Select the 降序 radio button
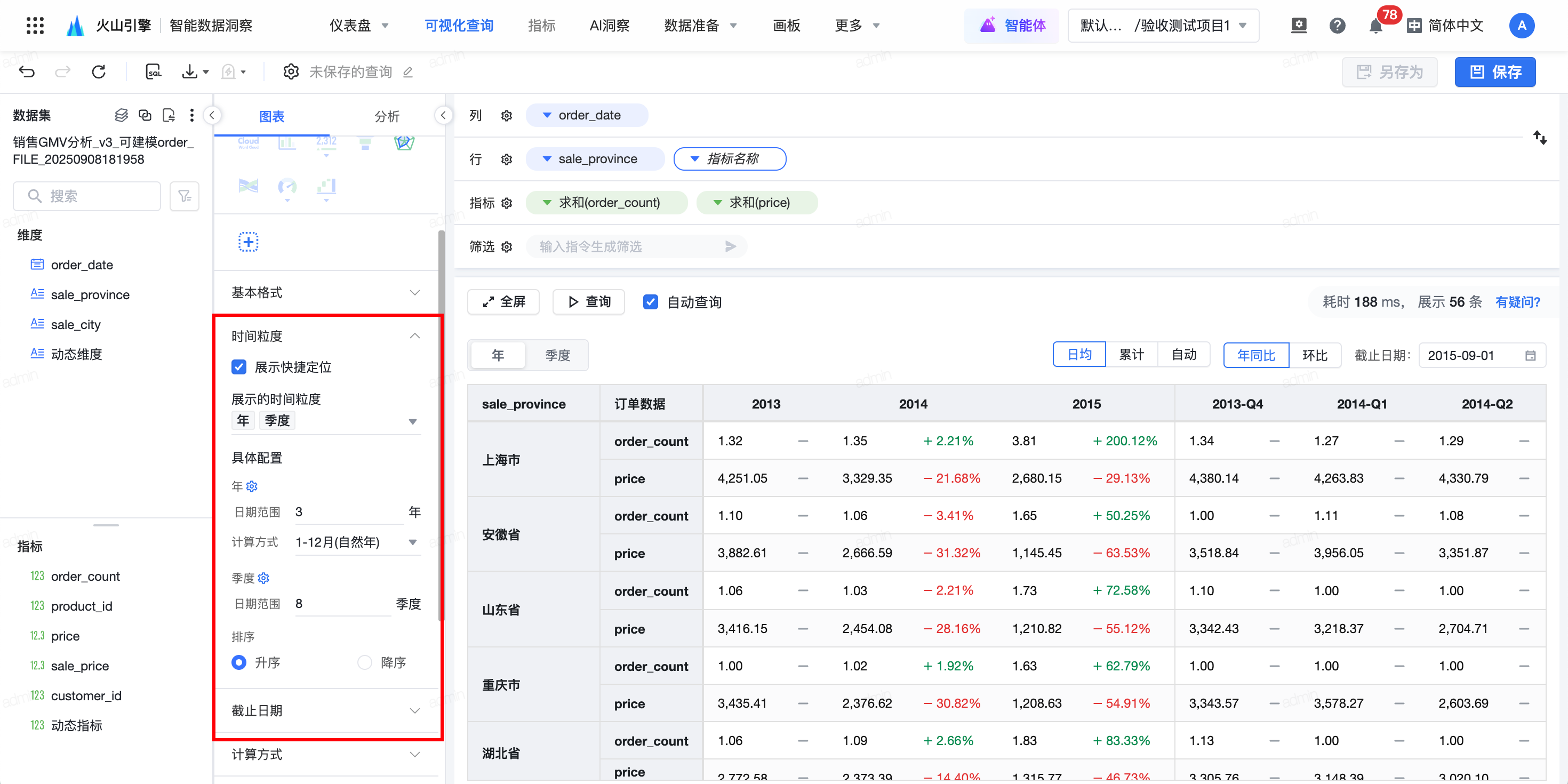Image resolution: width=1568 pixels, height=784 pixels. pos(365,662)
